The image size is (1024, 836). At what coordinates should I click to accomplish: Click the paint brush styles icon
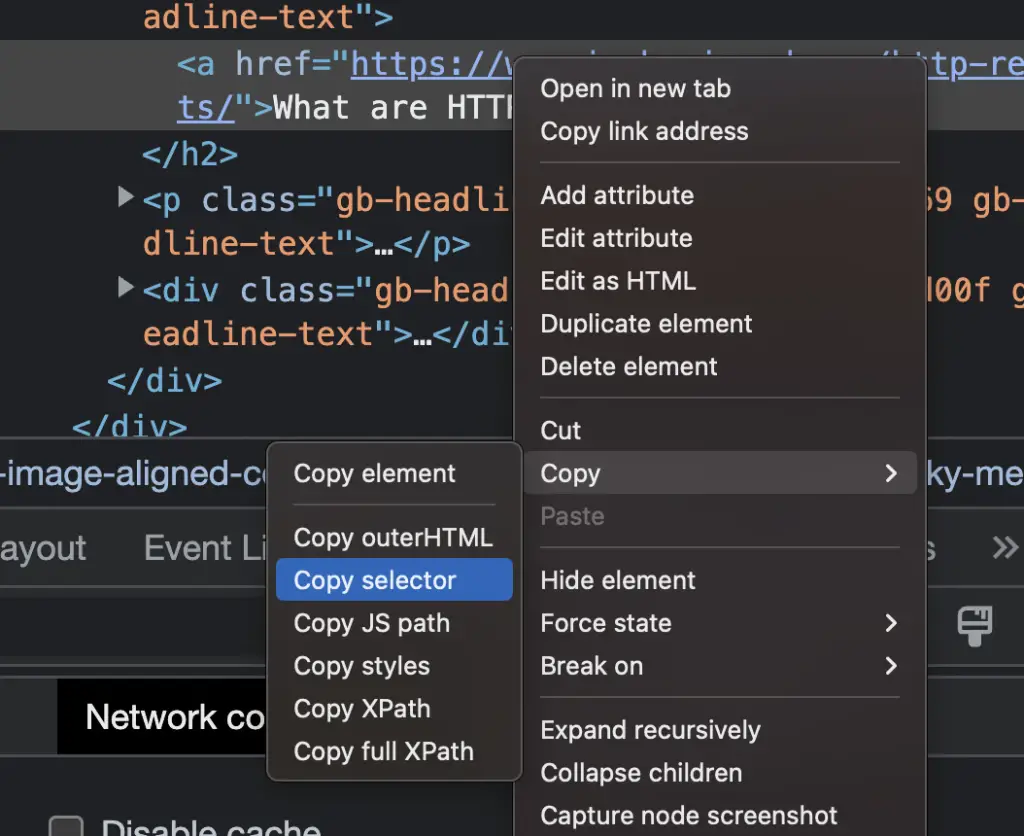pyautogui.click(x=974, y=626)
